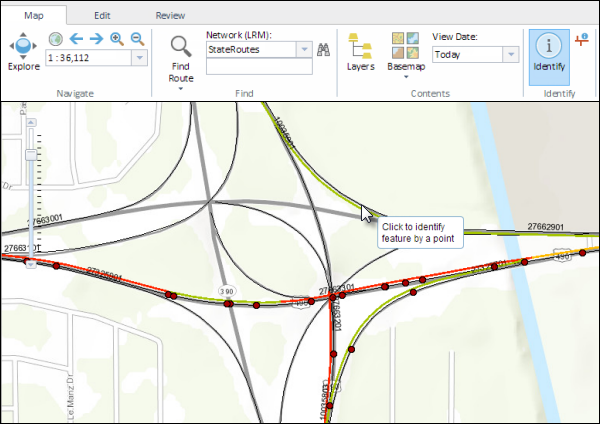Screen dimensions: 600x424
Task: Open the View Date dropdown
Action: pyautogui.click(x=510, y=55)
